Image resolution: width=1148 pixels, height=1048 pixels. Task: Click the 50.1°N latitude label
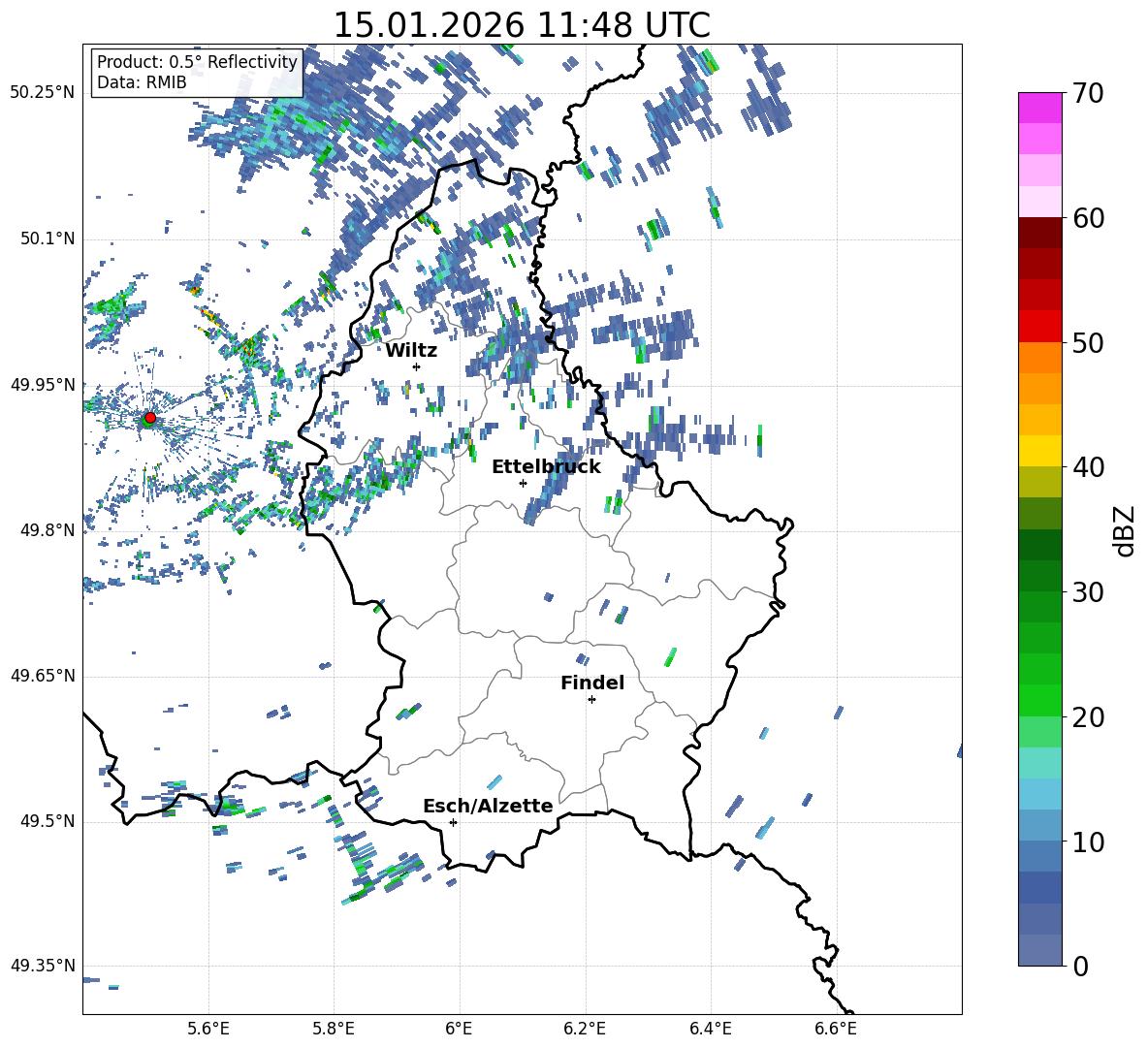click(x=48, y=238)
